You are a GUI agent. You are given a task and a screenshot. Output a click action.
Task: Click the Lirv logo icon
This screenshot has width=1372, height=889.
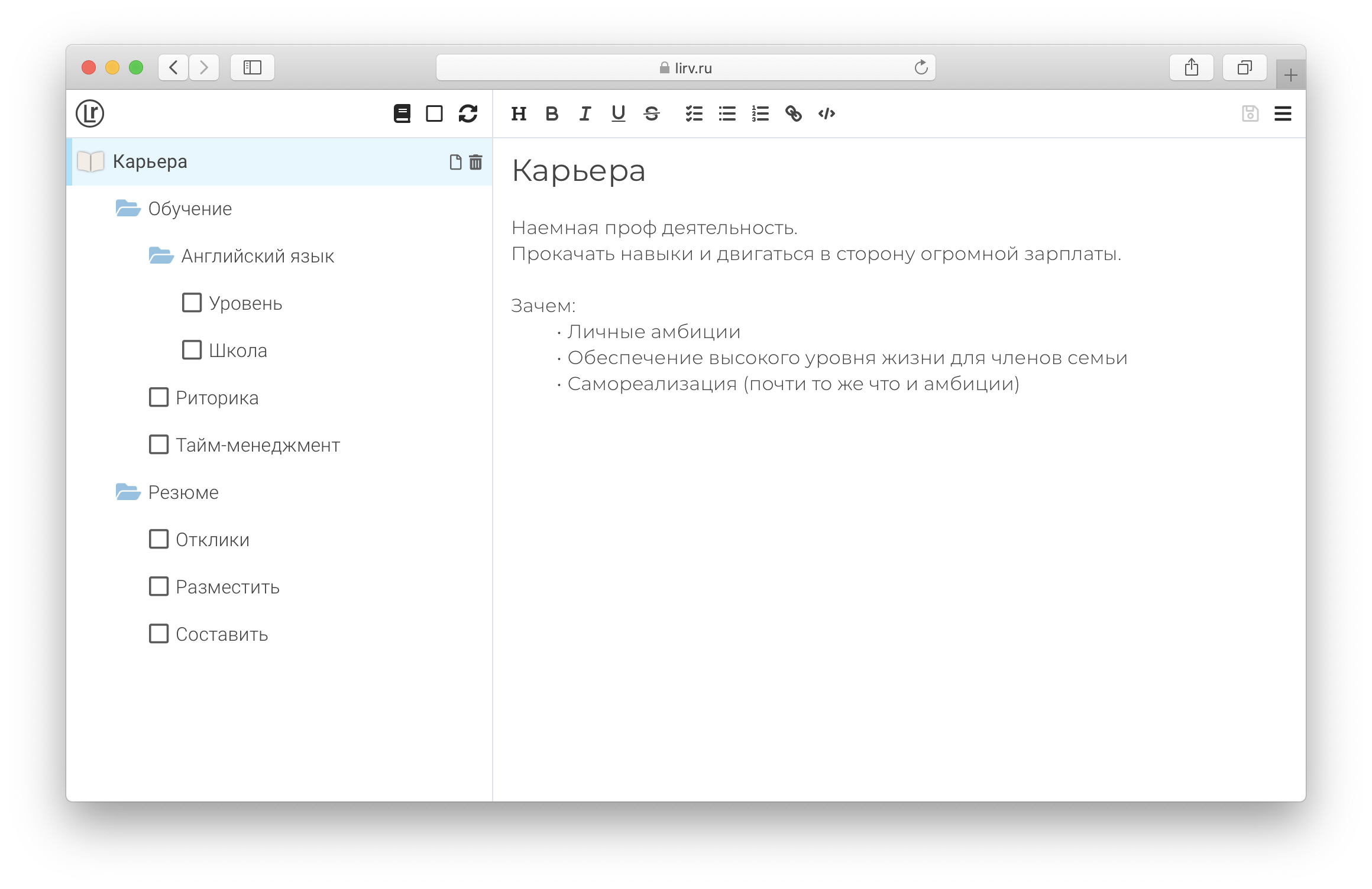(90, 113)
